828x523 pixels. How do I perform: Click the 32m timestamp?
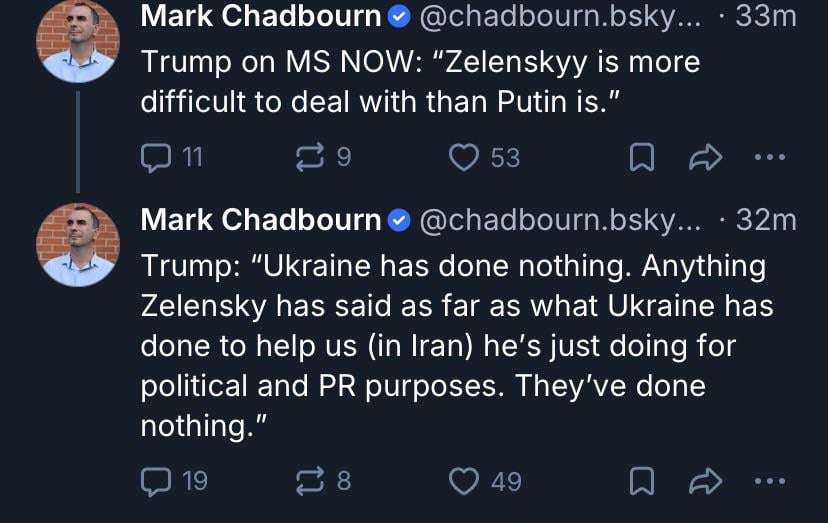coord(766,220)
